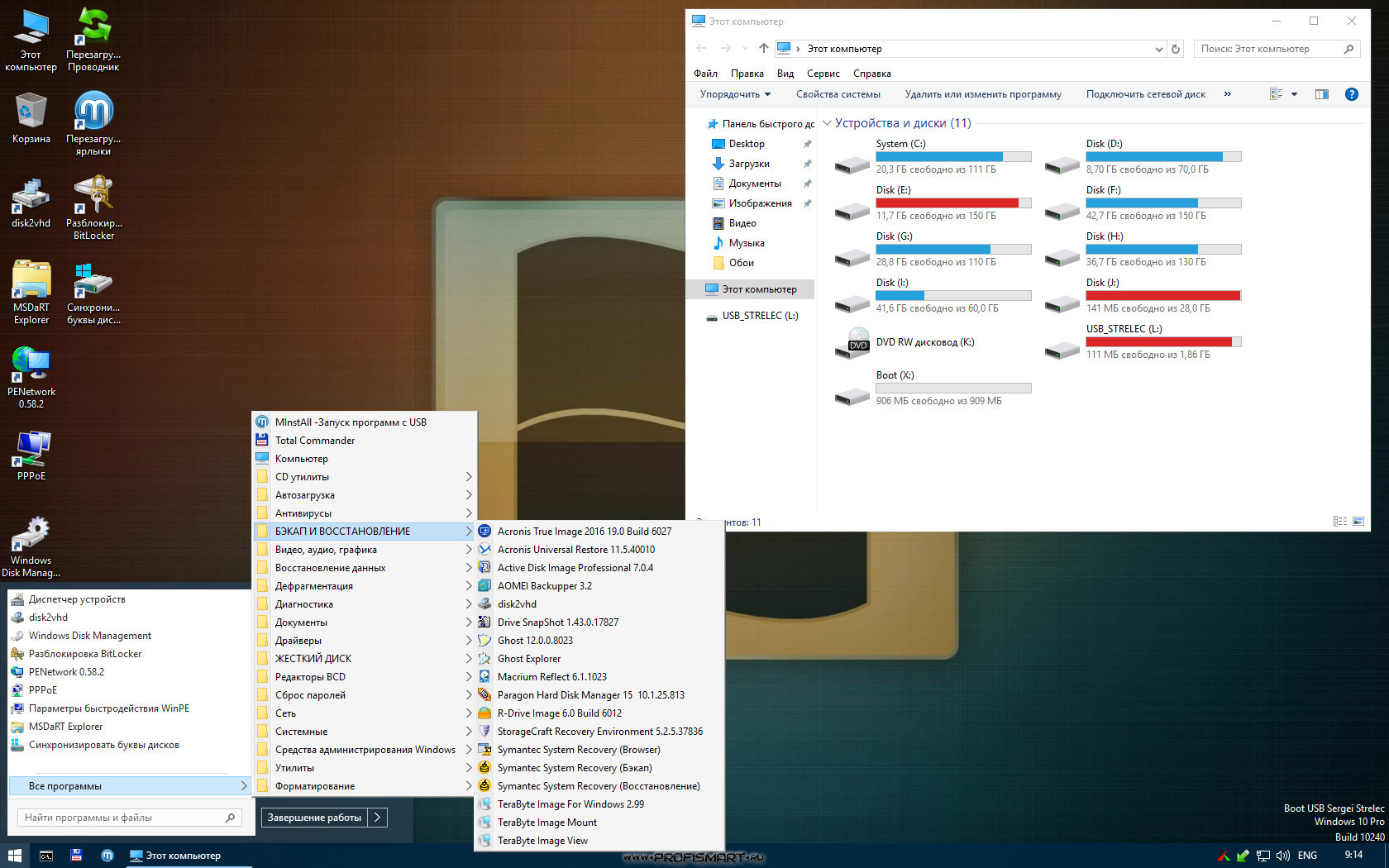Open Total Commander taskbar floppy icon
Viewport: 1389px width, 868px height.
point(76,856)
